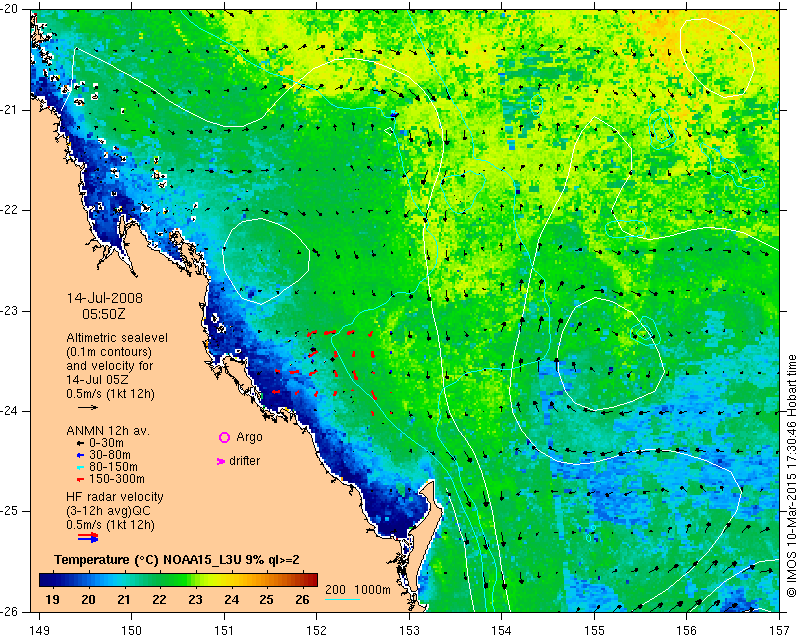This screenshot has height=640, width=800.
Task: Click the '(3-12h avg)QC' text
Action: click(108, 510)
